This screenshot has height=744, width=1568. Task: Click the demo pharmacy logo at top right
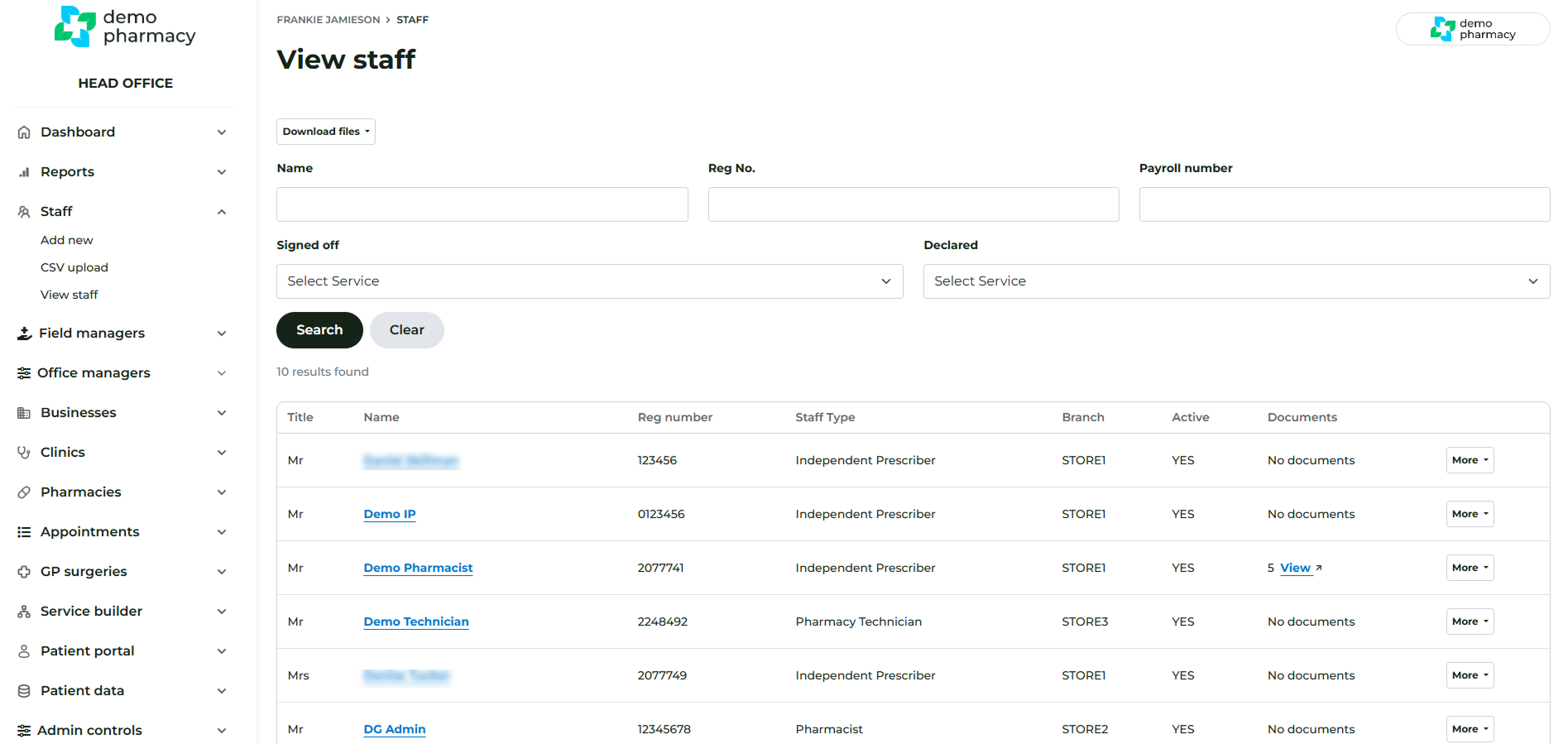pos(1472,29)
